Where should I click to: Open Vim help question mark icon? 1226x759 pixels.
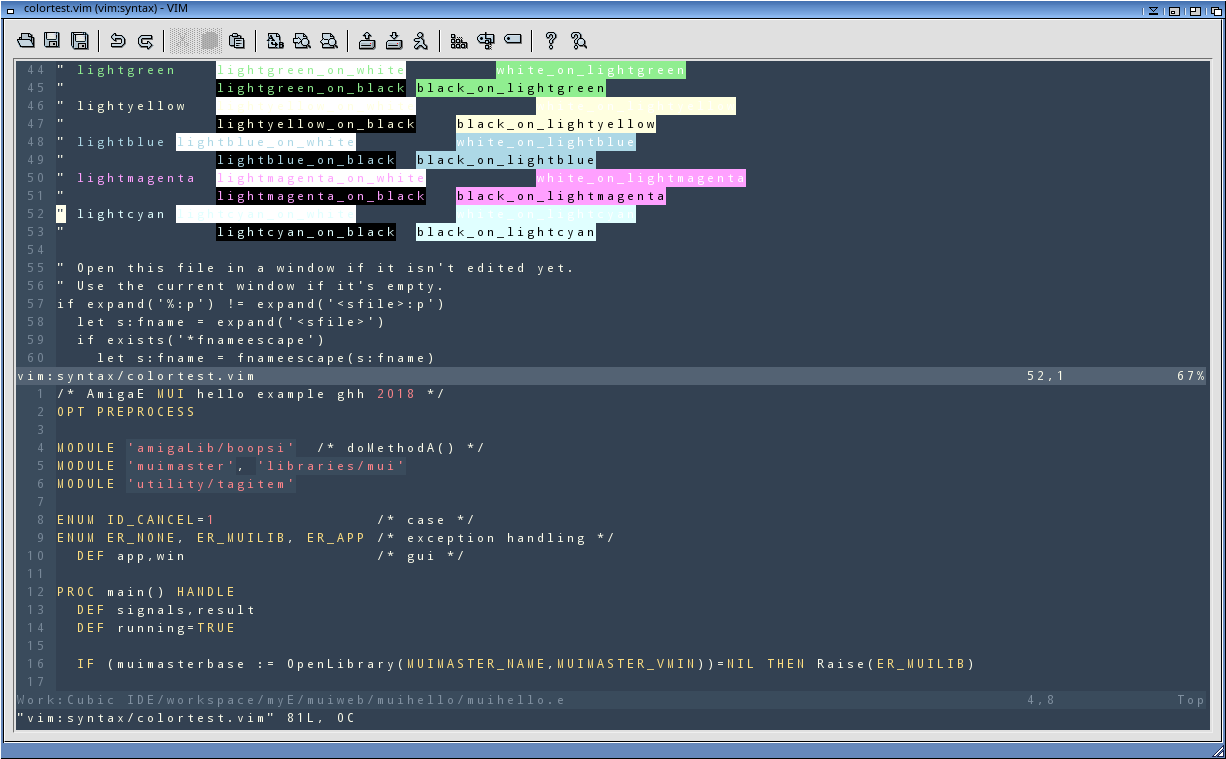click(x=551, y=41)
